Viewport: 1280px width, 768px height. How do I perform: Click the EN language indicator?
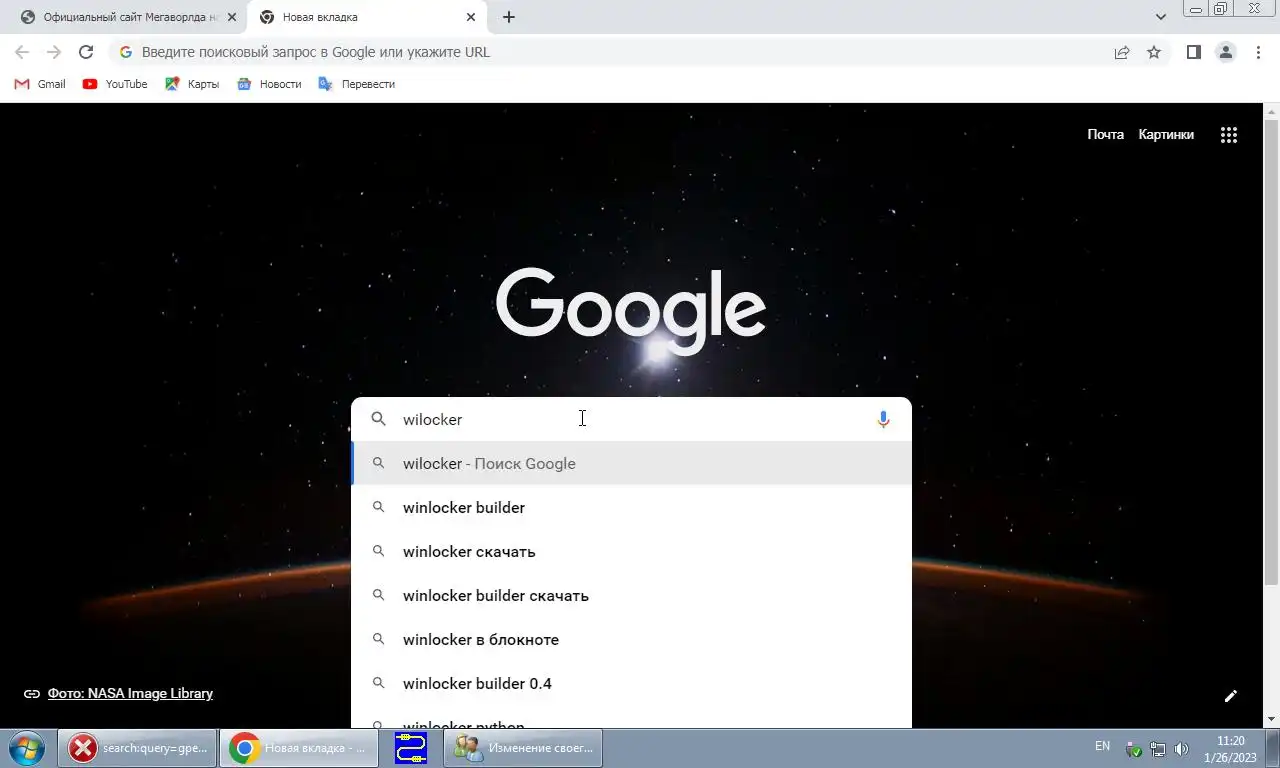(1102, 746)
